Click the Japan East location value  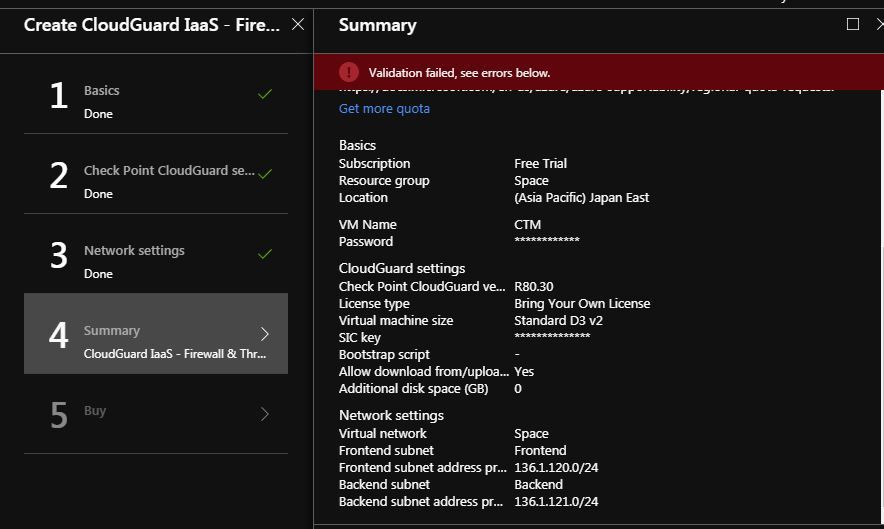coord(581,198)
